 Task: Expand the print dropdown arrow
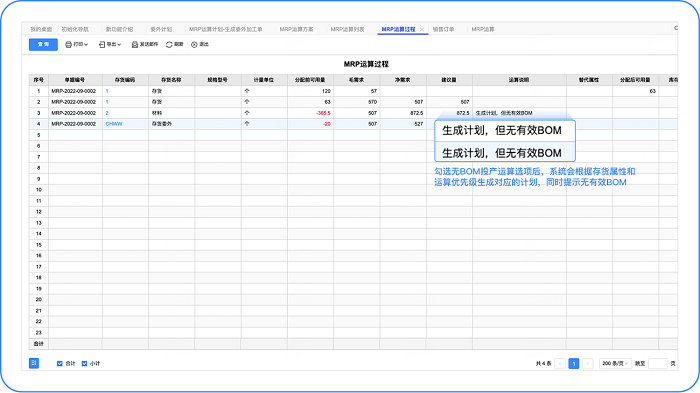click(86, 45)
